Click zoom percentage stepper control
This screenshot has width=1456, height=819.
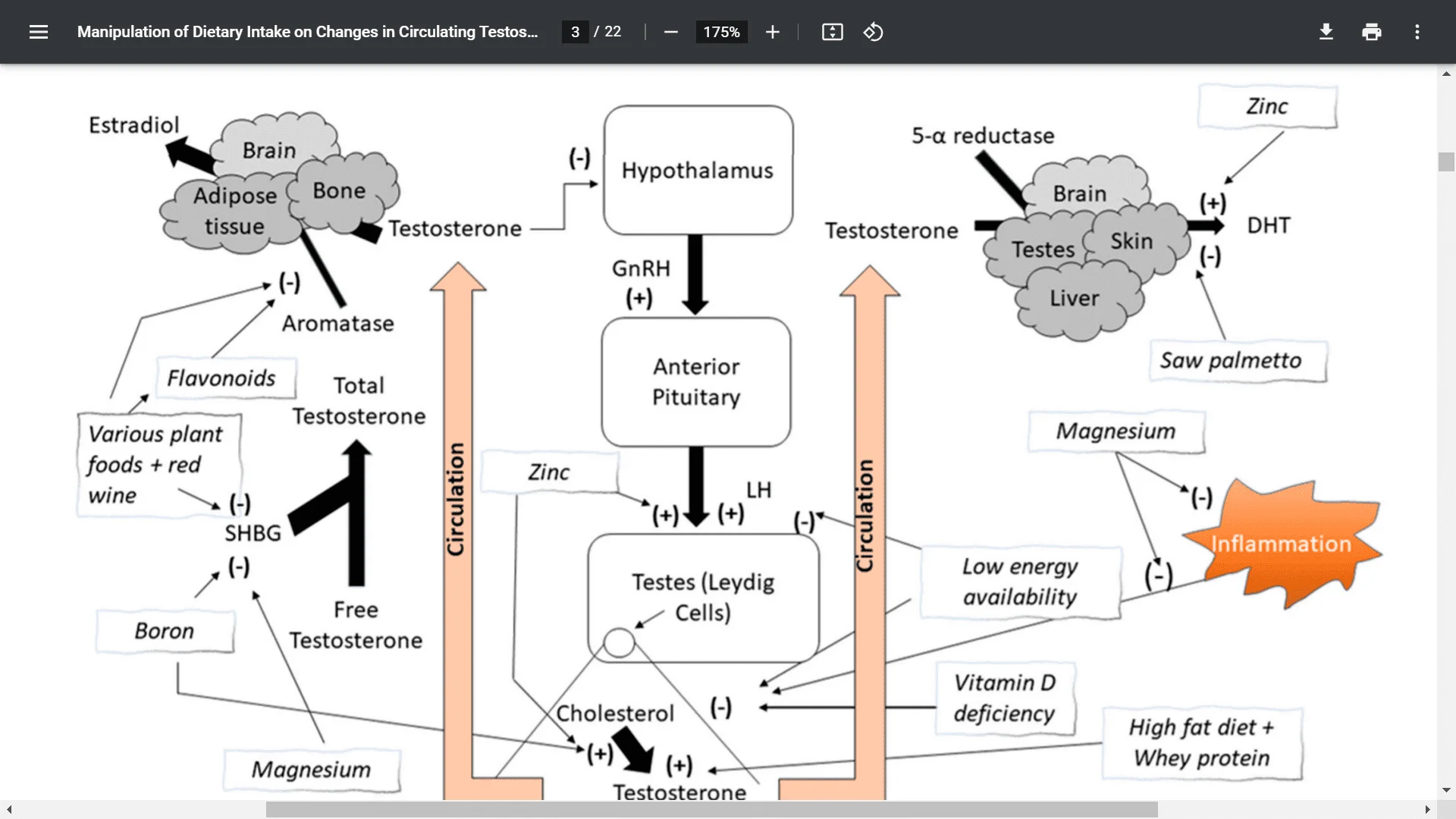tap(718, 31)
